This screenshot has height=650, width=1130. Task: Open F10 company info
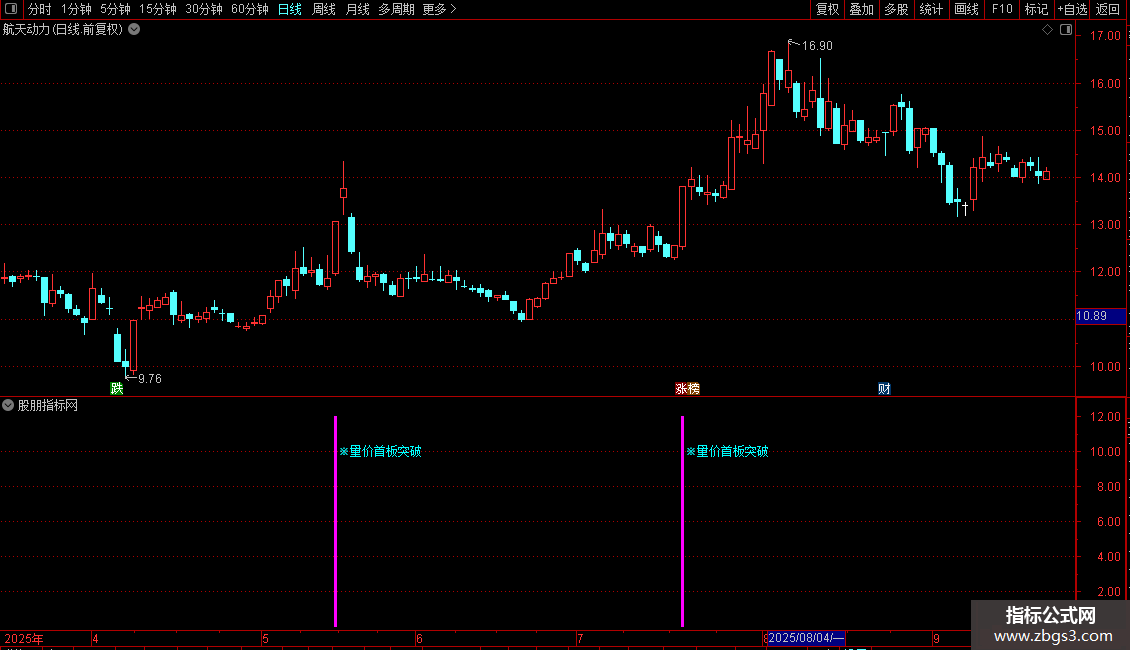click(x=1002, y=9)
